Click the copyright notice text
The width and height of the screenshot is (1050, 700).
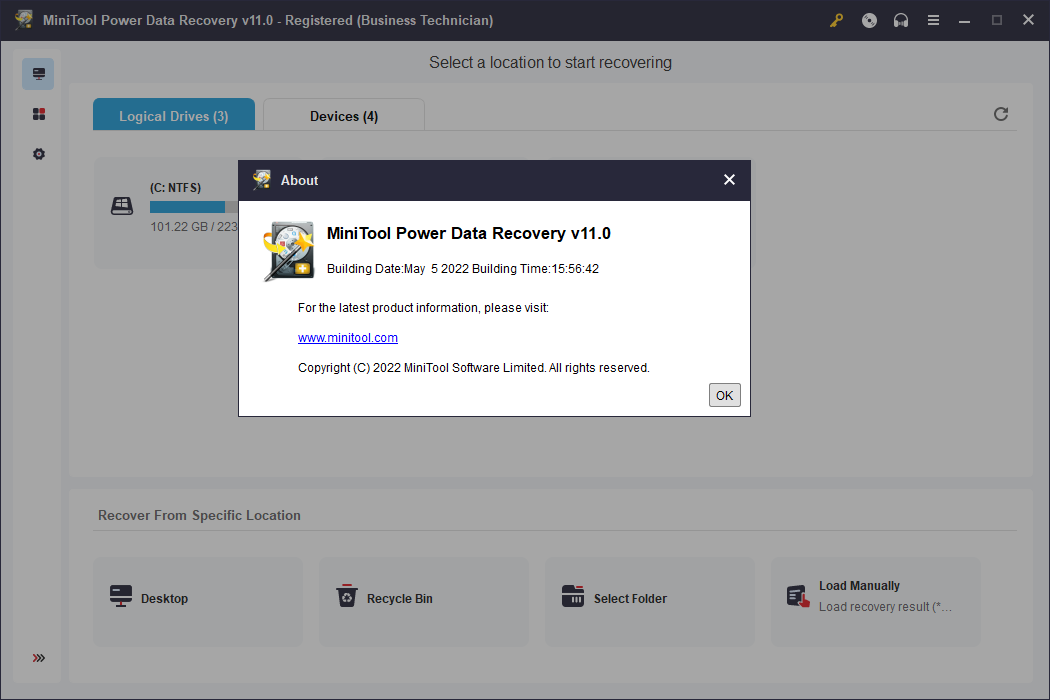(x=473, y=368)
